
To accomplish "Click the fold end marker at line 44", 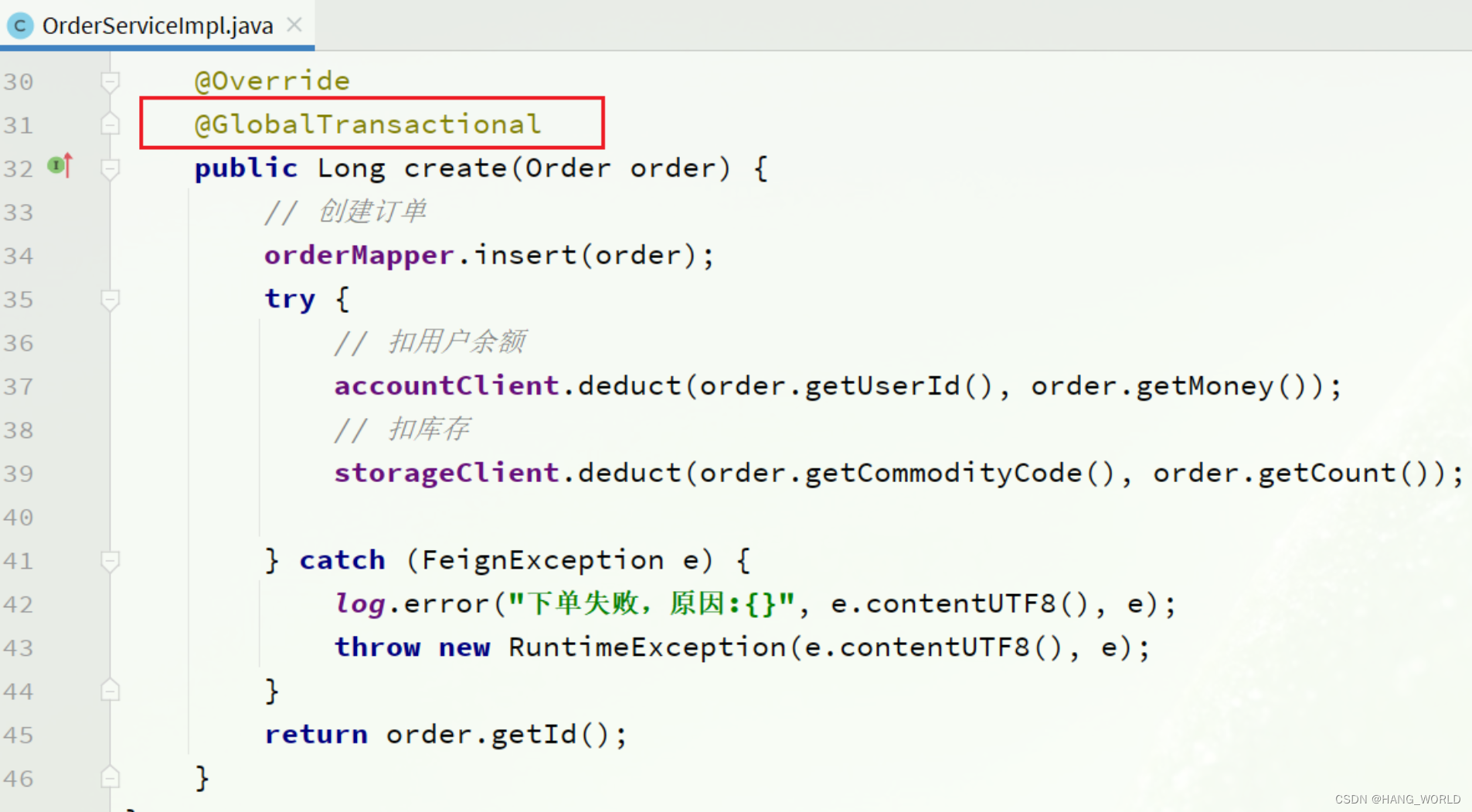I will tap(110, 691).
